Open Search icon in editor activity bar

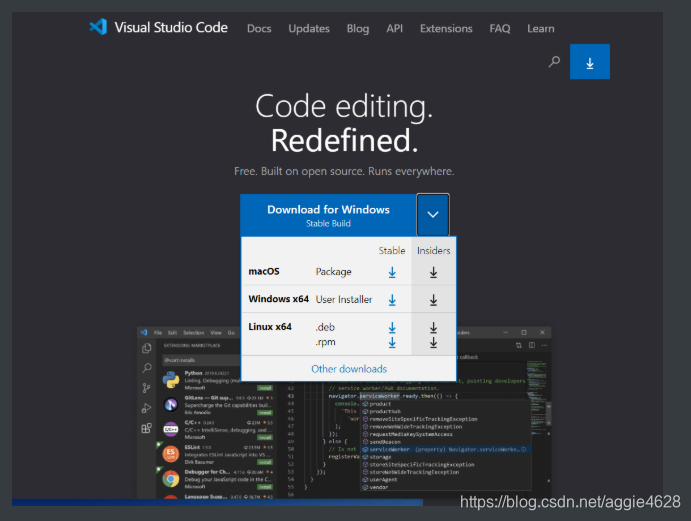147,368
